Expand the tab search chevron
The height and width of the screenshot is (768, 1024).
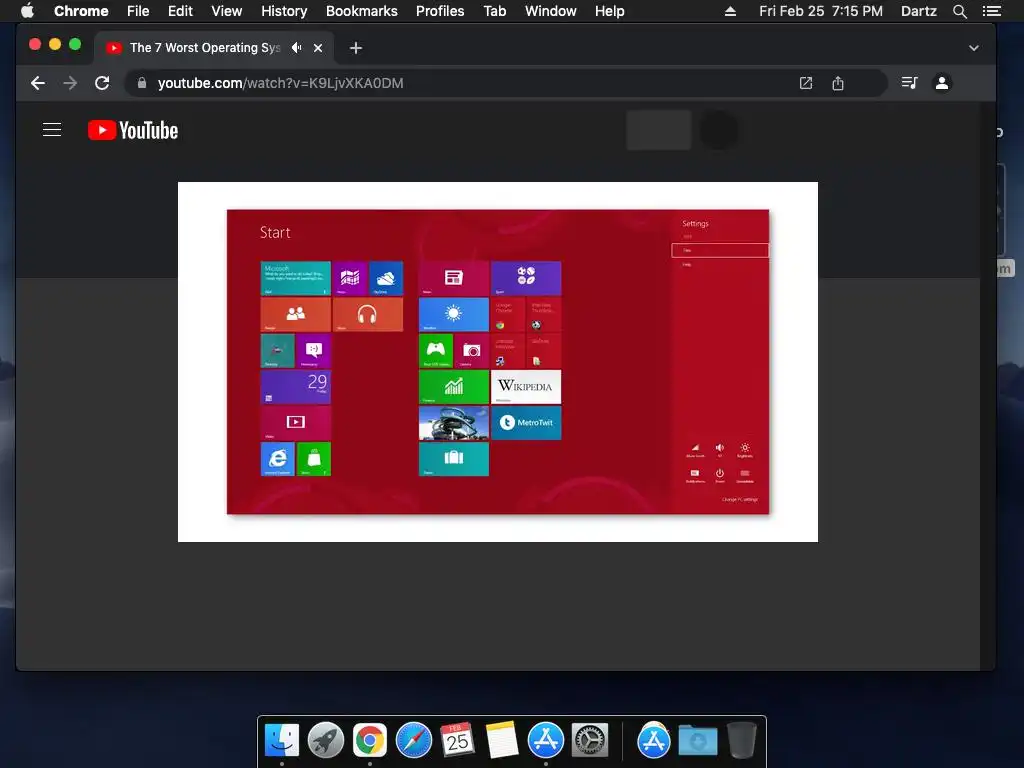(974, 48)
